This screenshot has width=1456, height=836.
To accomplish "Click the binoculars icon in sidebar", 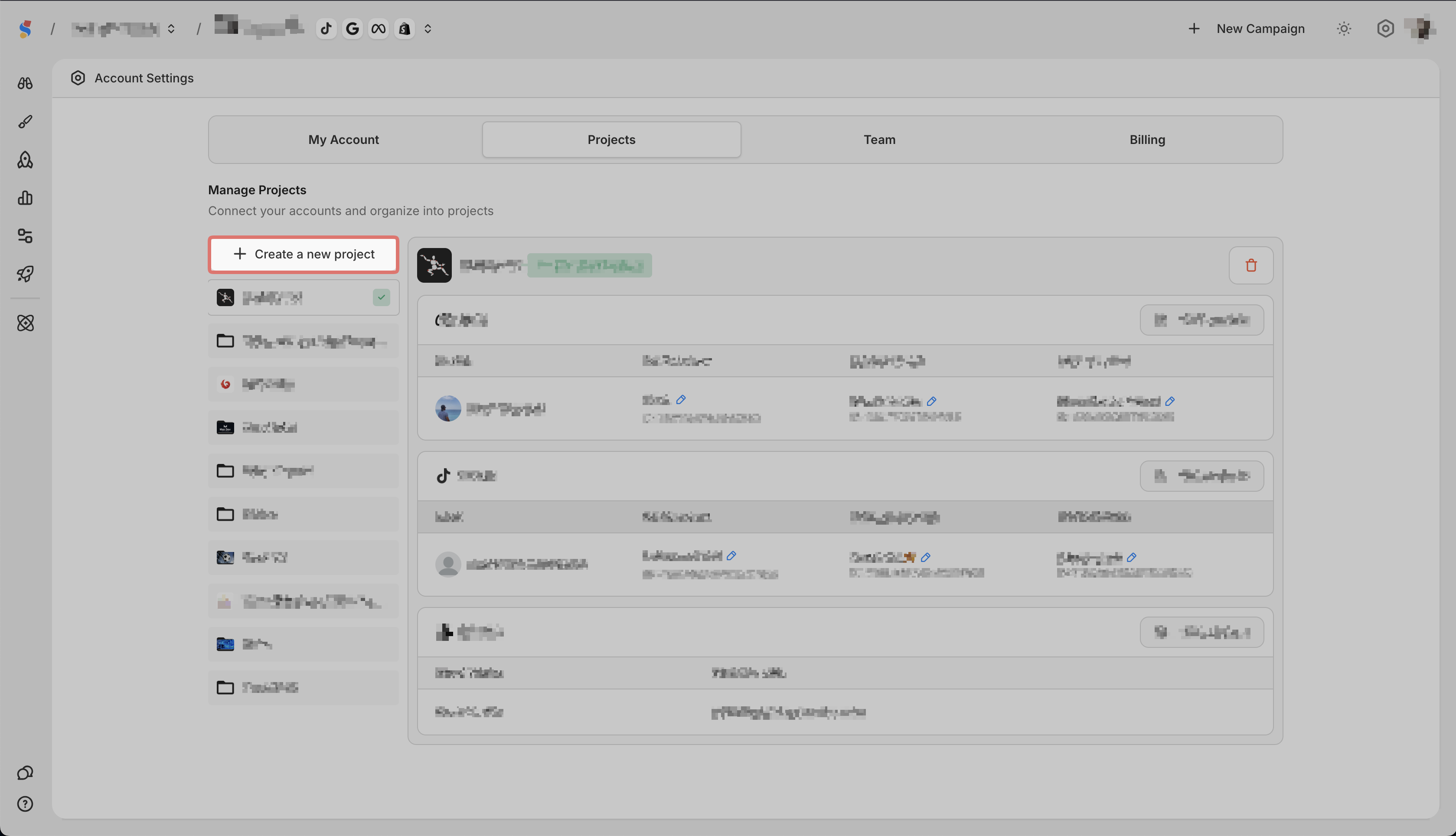I will 25,83.
